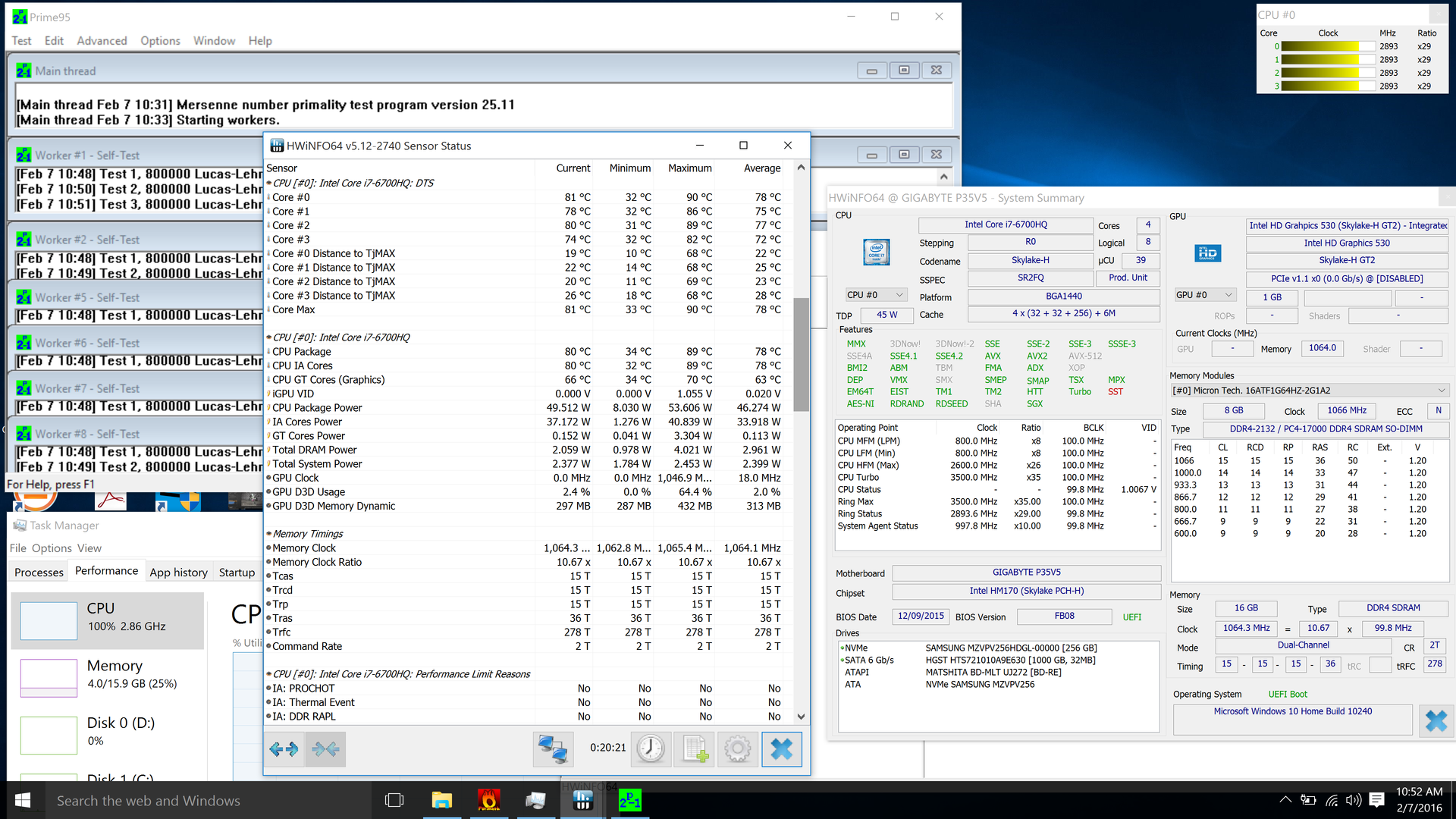This screenshot has width=1456, height=819.
Task: Click GIGABYTE P35V5 motherboard field
Action: (x=1026, y=573)
